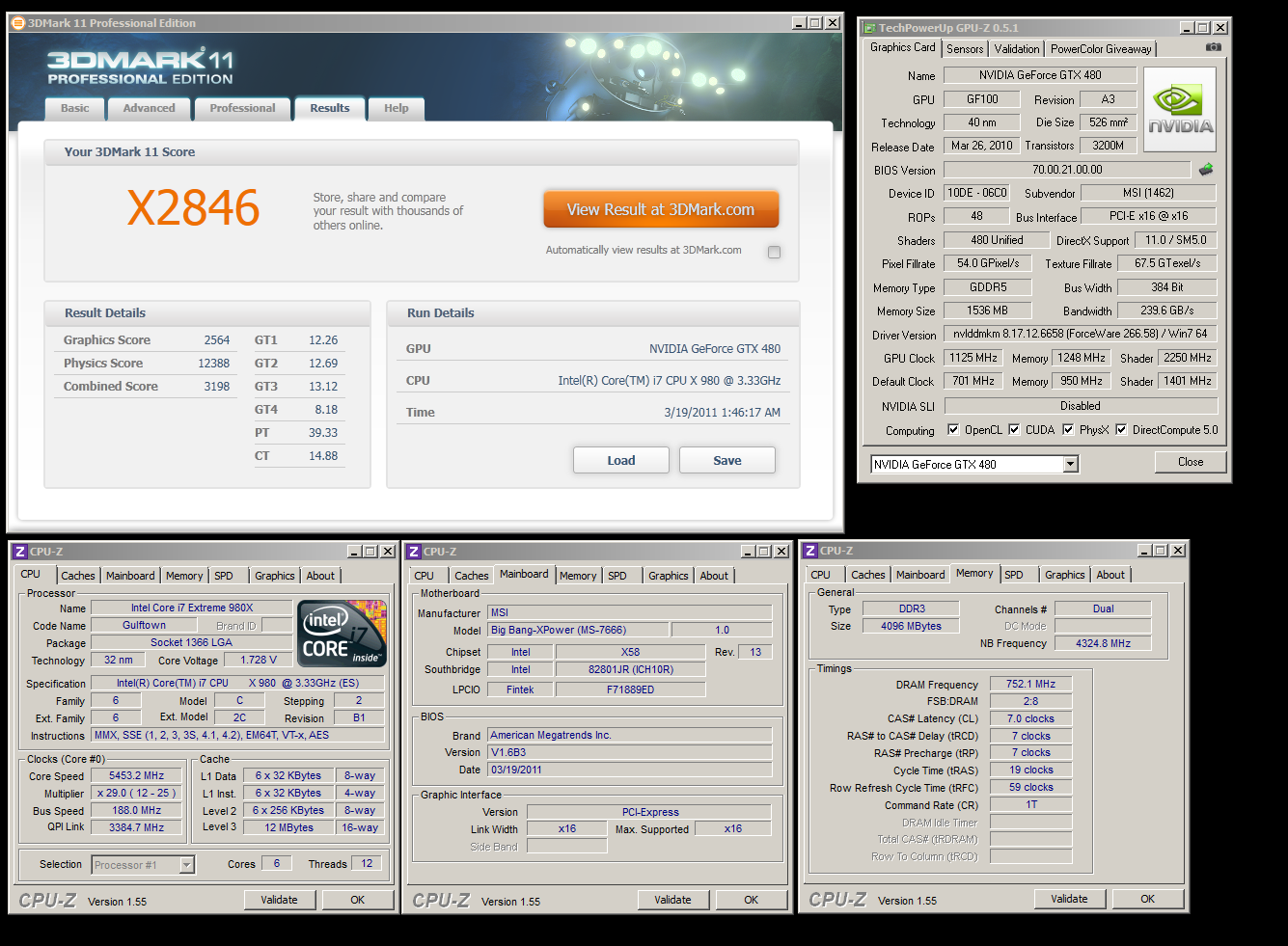
Task: Open Graphics tab in the CPU-Z motherboard window
Action: (x=668, y=576)
